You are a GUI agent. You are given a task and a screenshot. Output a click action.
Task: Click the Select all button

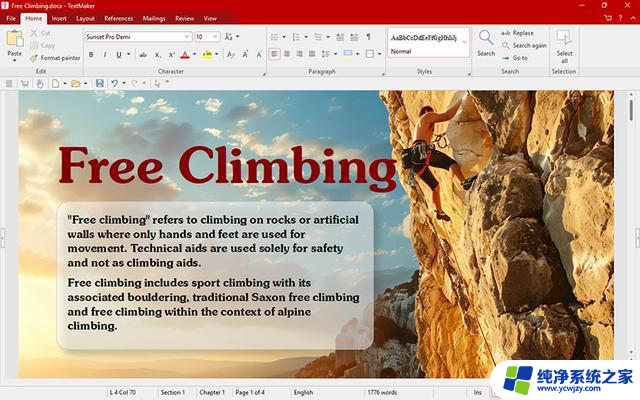coord(564,47)
